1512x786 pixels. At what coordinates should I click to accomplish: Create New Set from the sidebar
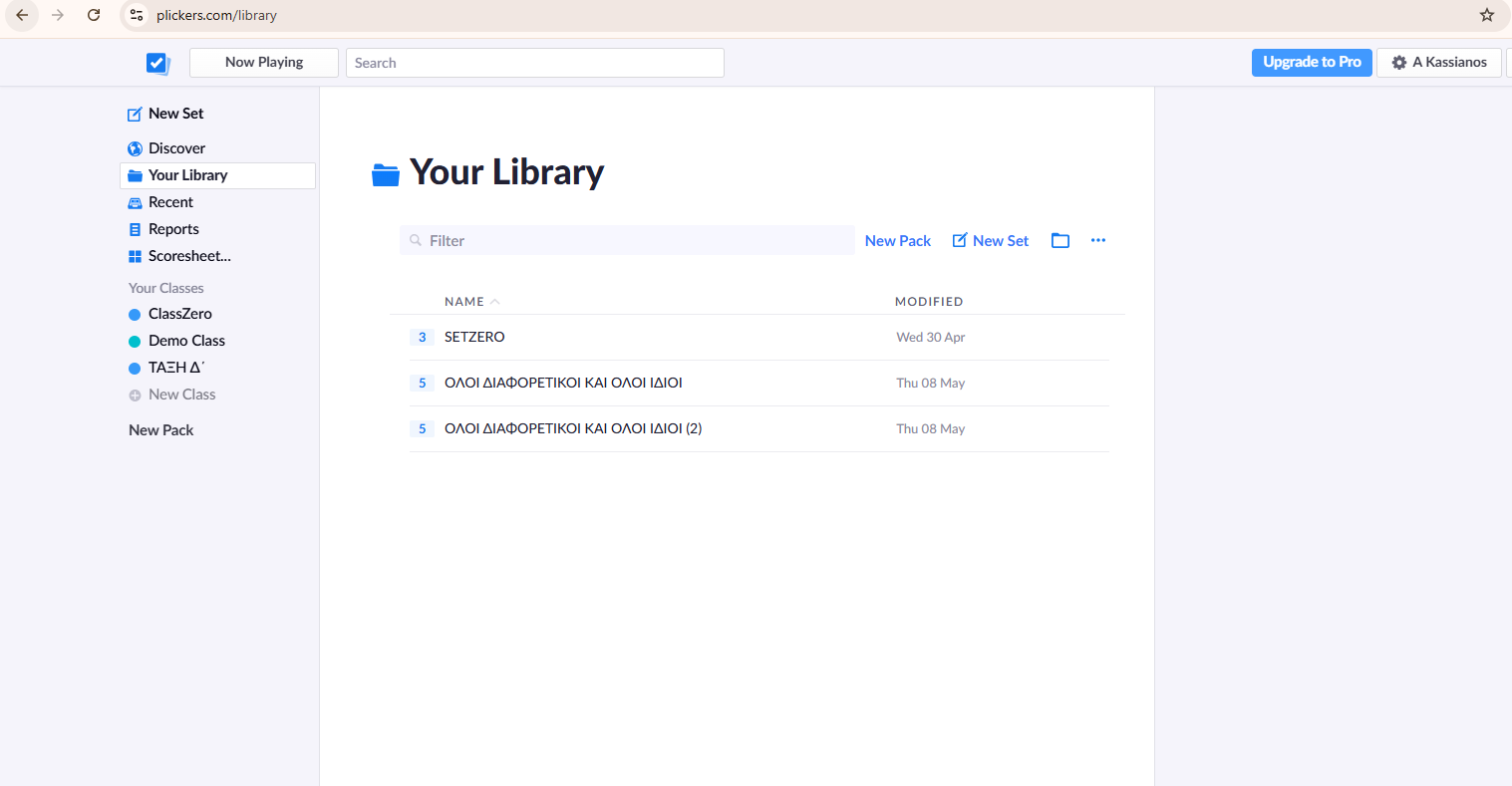[x=165, y=114]
